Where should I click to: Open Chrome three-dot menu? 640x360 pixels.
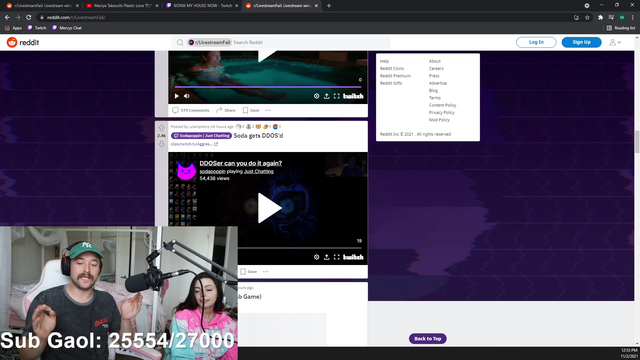click(633, 17)
